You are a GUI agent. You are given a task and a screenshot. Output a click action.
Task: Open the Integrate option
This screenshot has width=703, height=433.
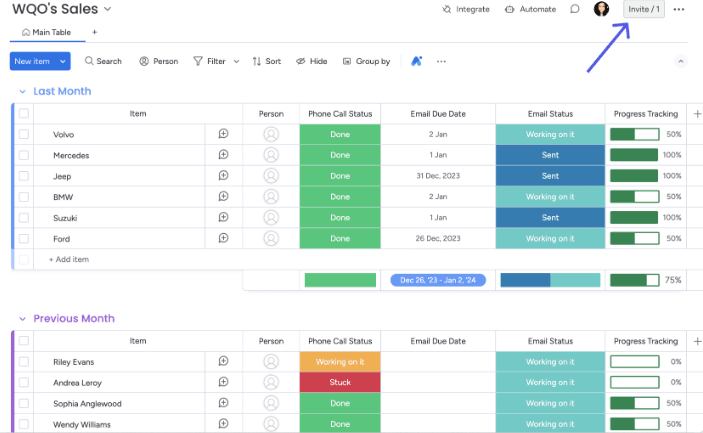click(466, 9)
